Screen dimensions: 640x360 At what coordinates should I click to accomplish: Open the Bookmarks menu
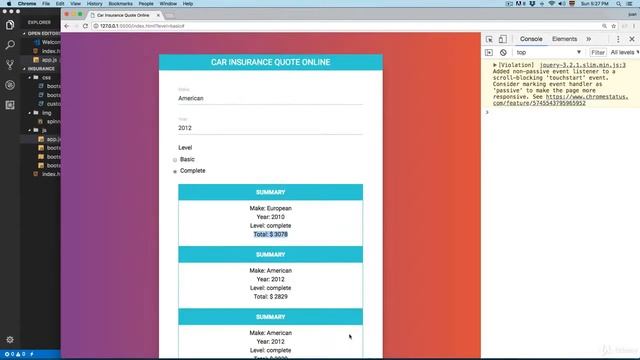[120, 4]
